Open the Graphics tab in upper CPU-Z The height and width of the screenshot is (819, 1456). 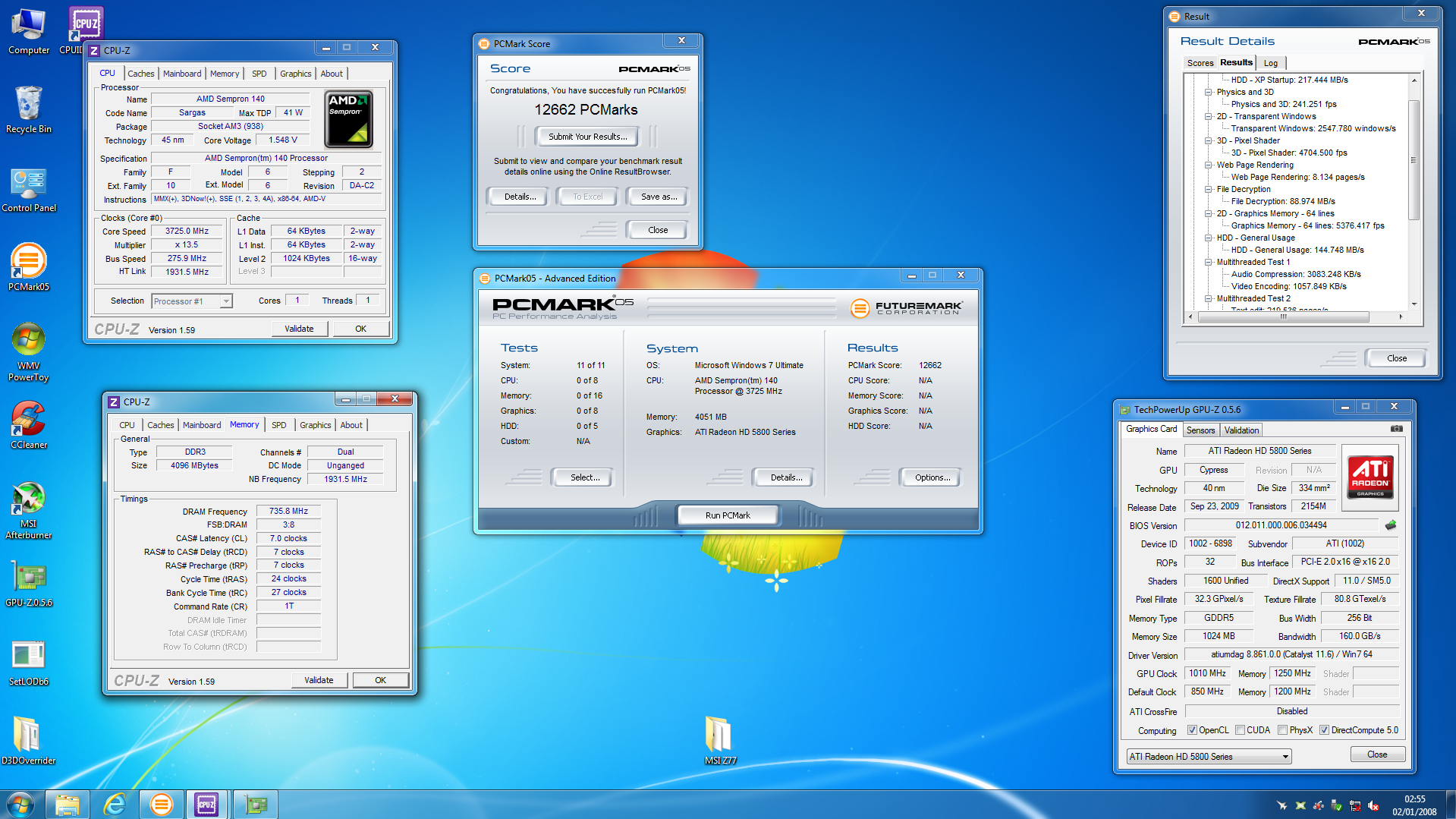click(x=295, y=74)
